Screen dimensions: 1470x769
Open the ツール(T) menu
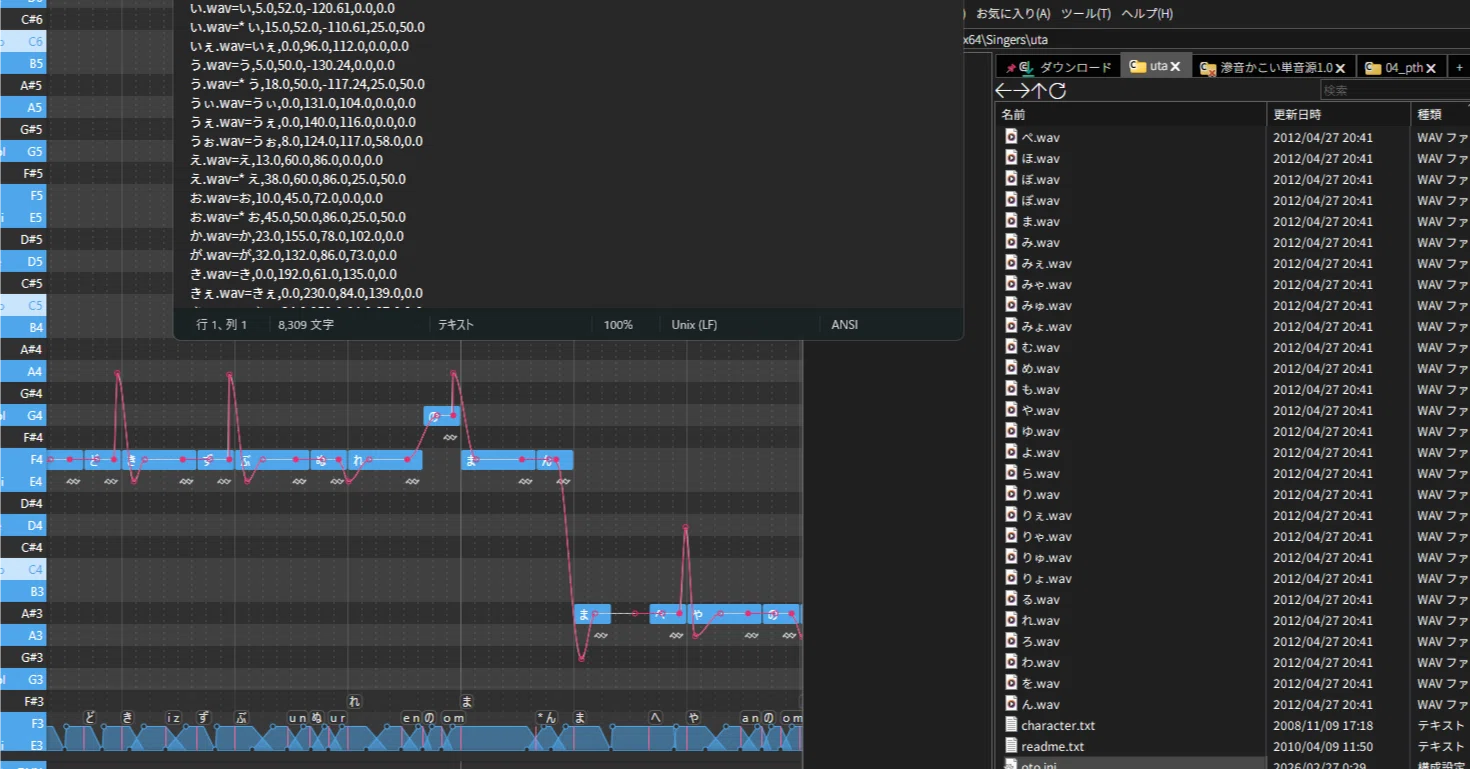[1085, 14]
